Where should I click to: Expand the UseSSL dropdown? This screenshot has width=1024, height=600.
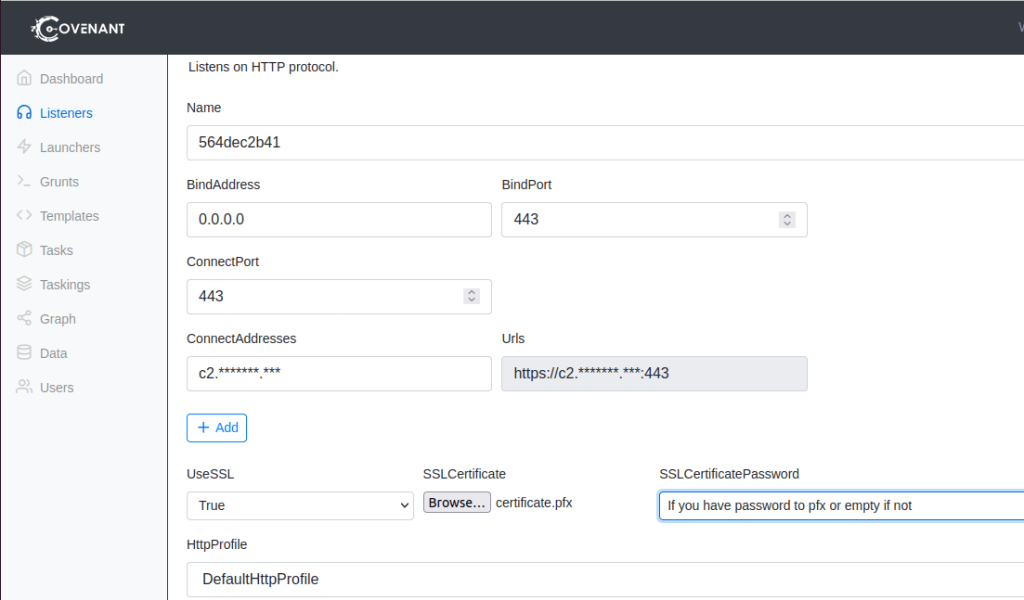point(300,506)
